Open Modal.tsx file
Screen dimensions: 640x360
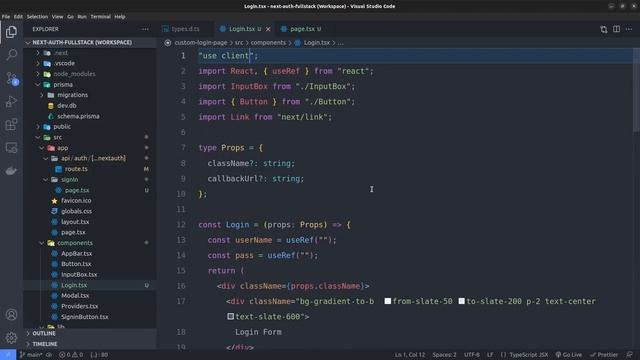(75, 296)
